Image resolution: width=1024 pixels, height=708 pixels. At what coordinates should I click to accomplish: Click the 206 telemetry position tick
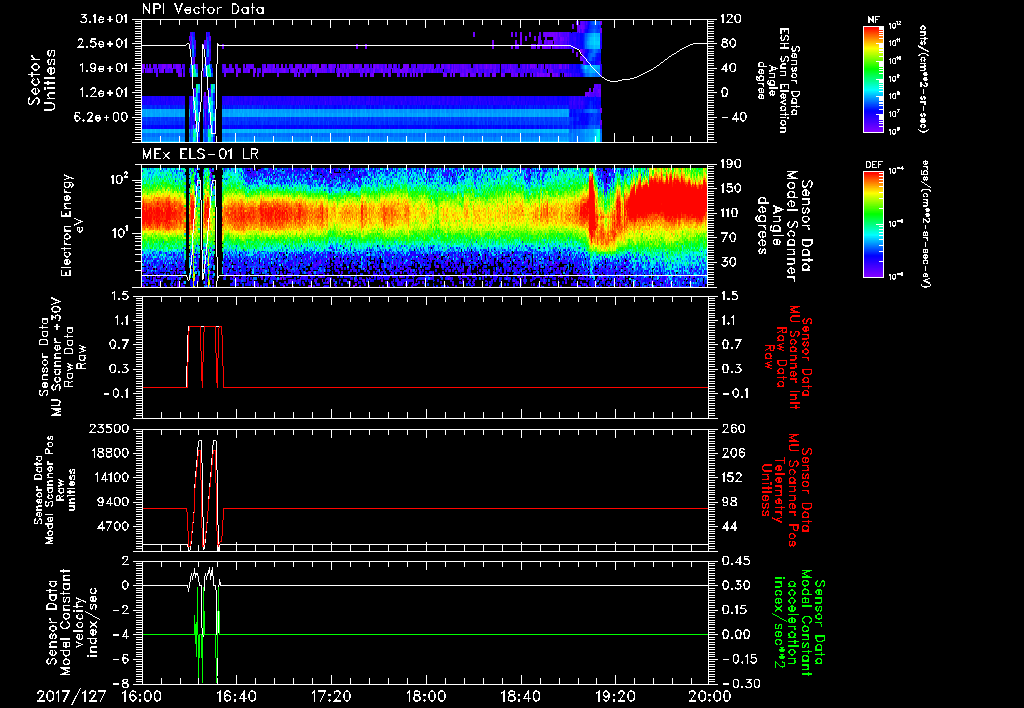[x=731, y=453]
